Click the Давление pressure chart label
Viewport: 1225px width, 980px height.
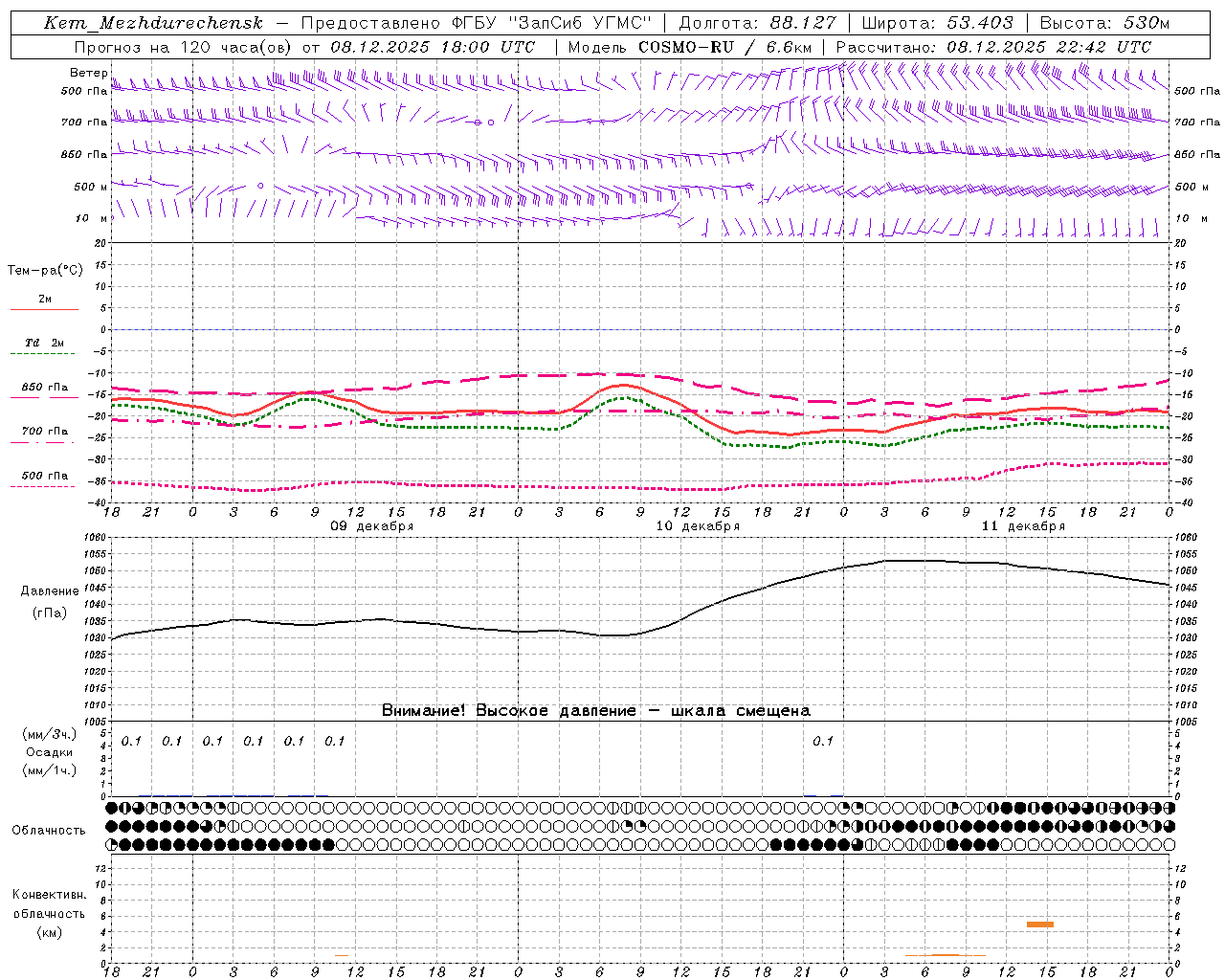pos(50,591)
